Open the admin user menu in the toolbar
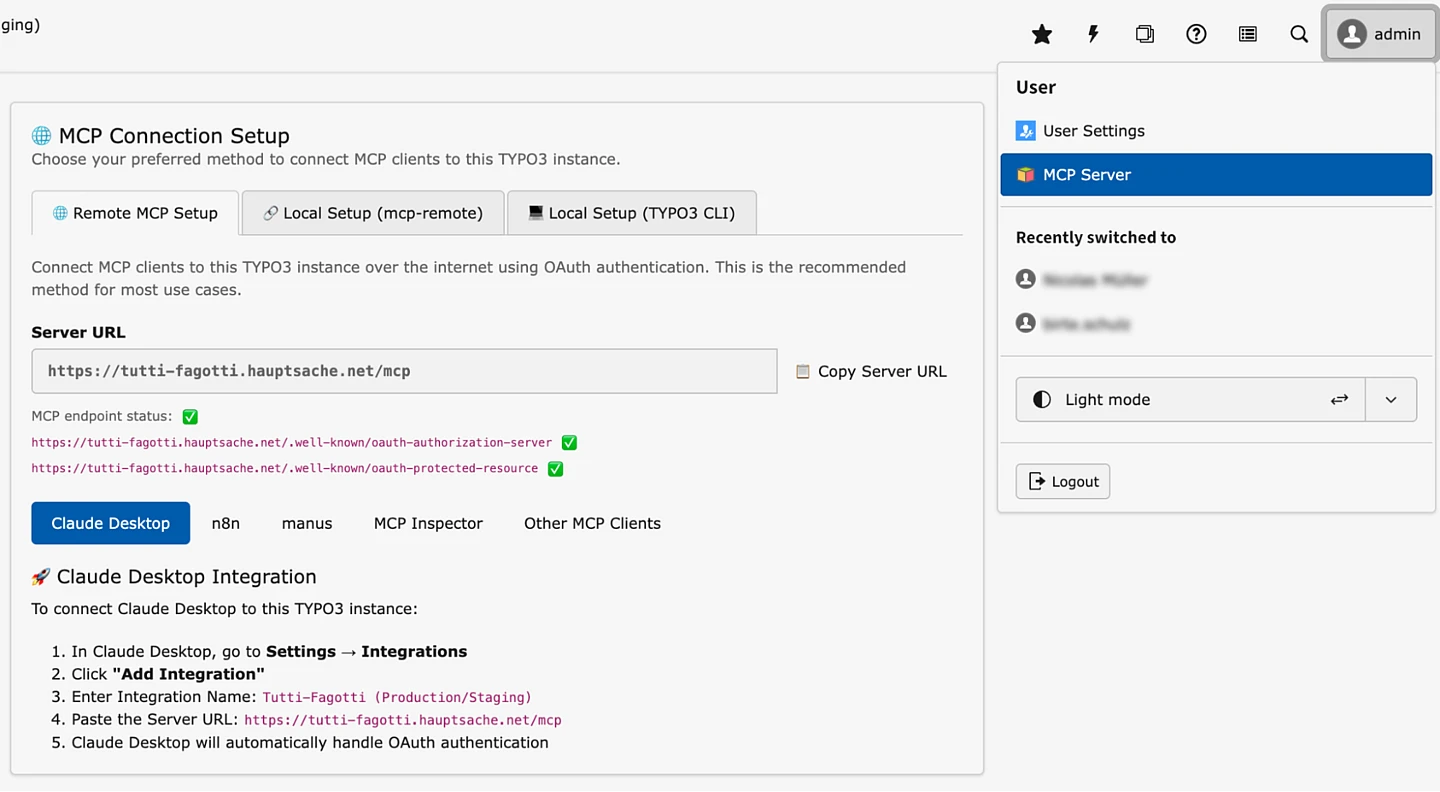The width and height of the screenshot is (1440, 792). 1380,33
